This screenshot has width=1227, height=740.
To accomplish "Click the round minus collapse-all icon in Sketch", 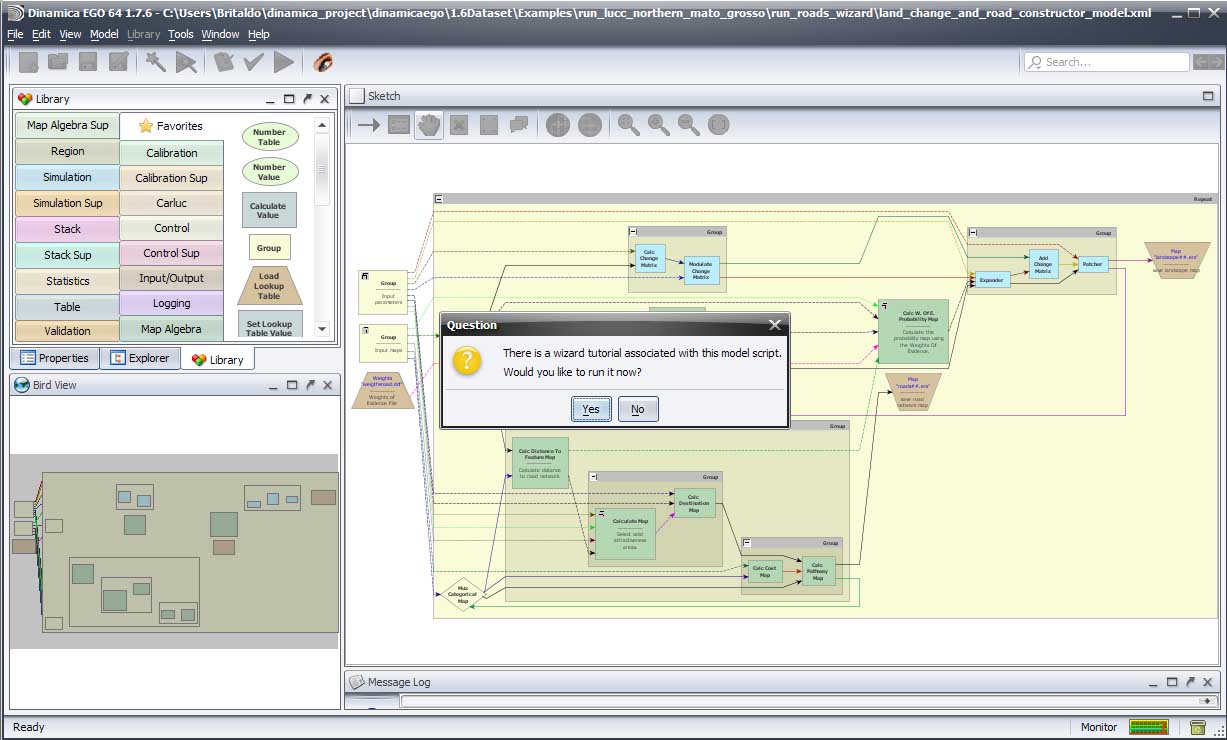I will tap(590, 125).
